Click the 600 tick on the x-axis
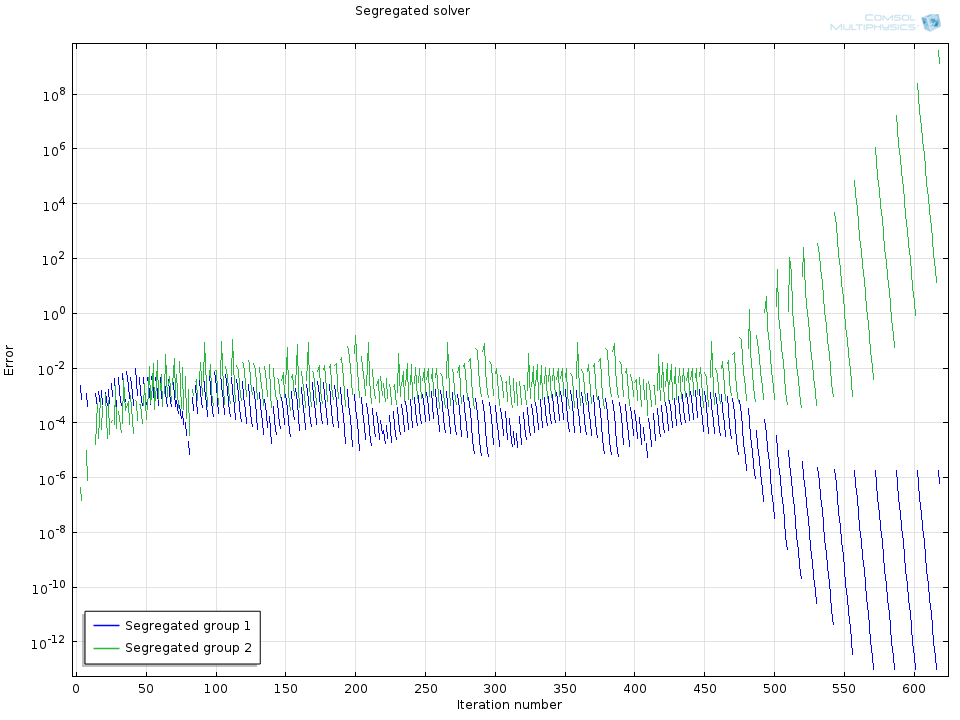The height and width of the screenshot is (720, 960). coord(914,689)
